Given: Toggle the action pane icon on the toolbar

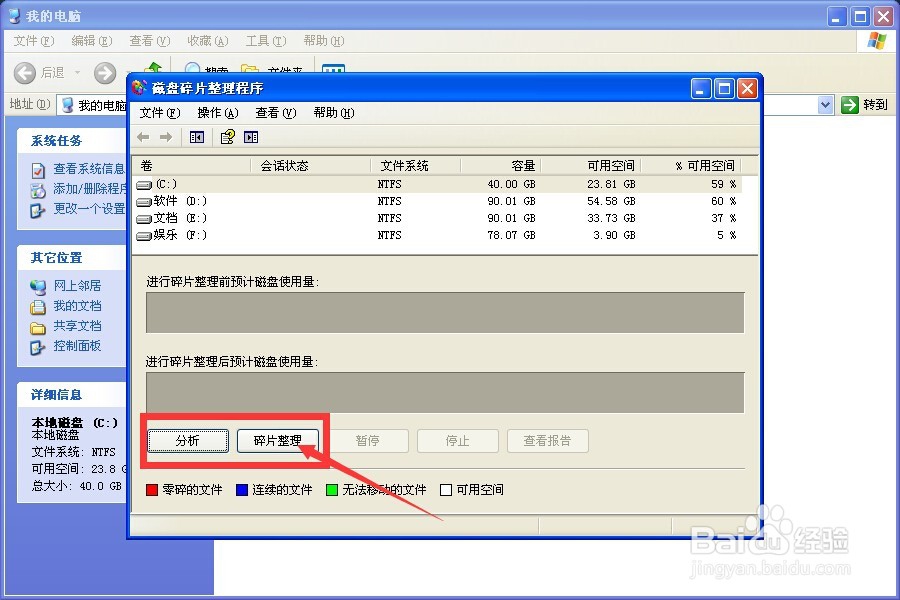Looking at the screenshot, I should (250, 137).
